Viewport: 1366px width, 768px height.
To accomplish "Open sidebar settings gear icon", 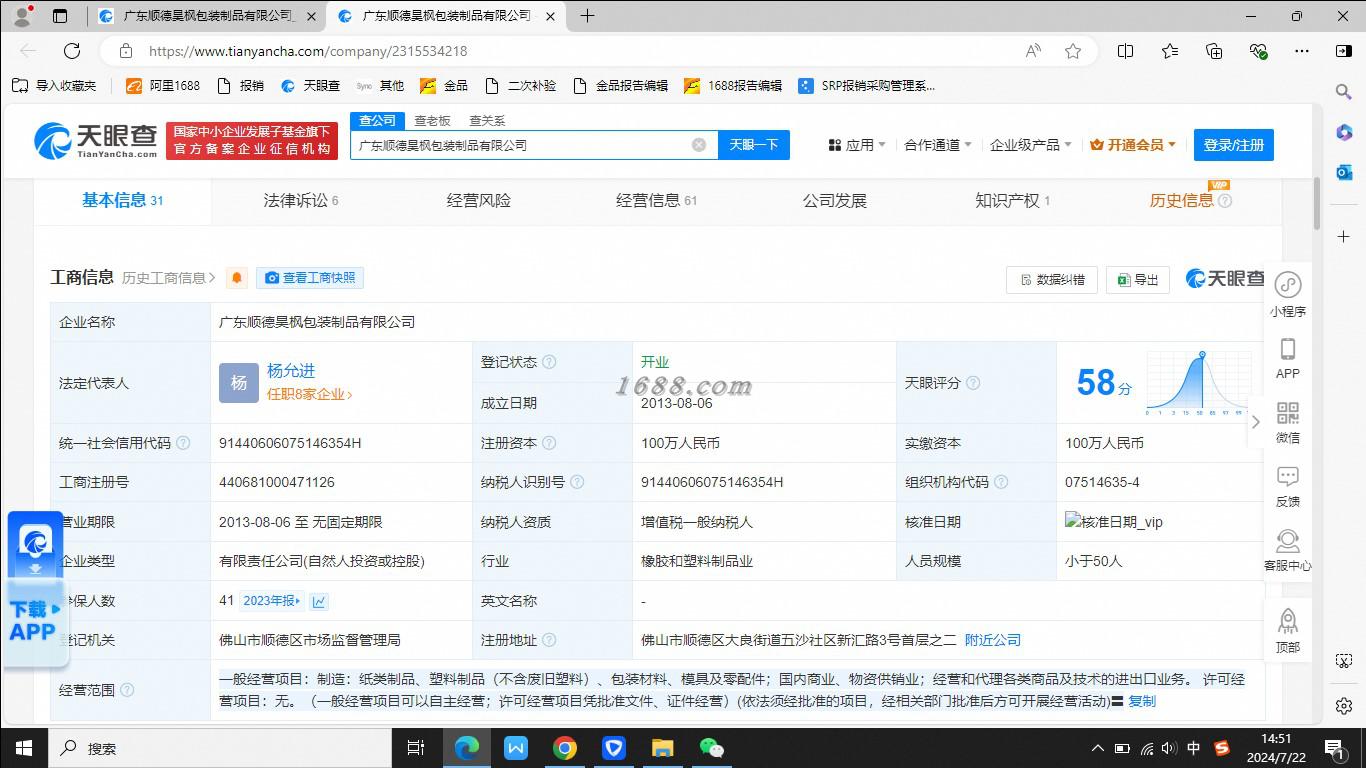I will click(1344, 706).
